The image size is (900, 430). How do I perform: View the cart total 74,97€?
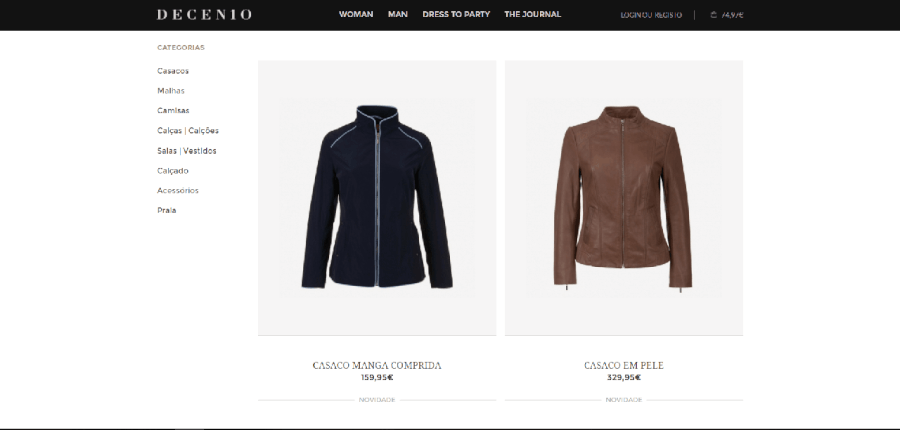pyautogui.click(x=732, y=15)
